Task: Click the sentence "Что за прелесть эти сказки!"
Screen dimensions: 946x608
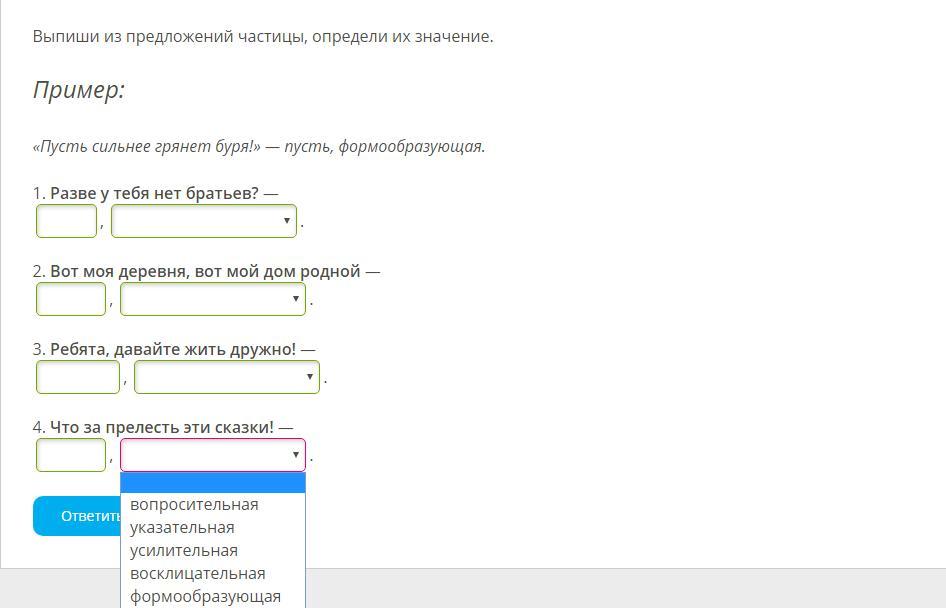Action: (x=162, y=427)
